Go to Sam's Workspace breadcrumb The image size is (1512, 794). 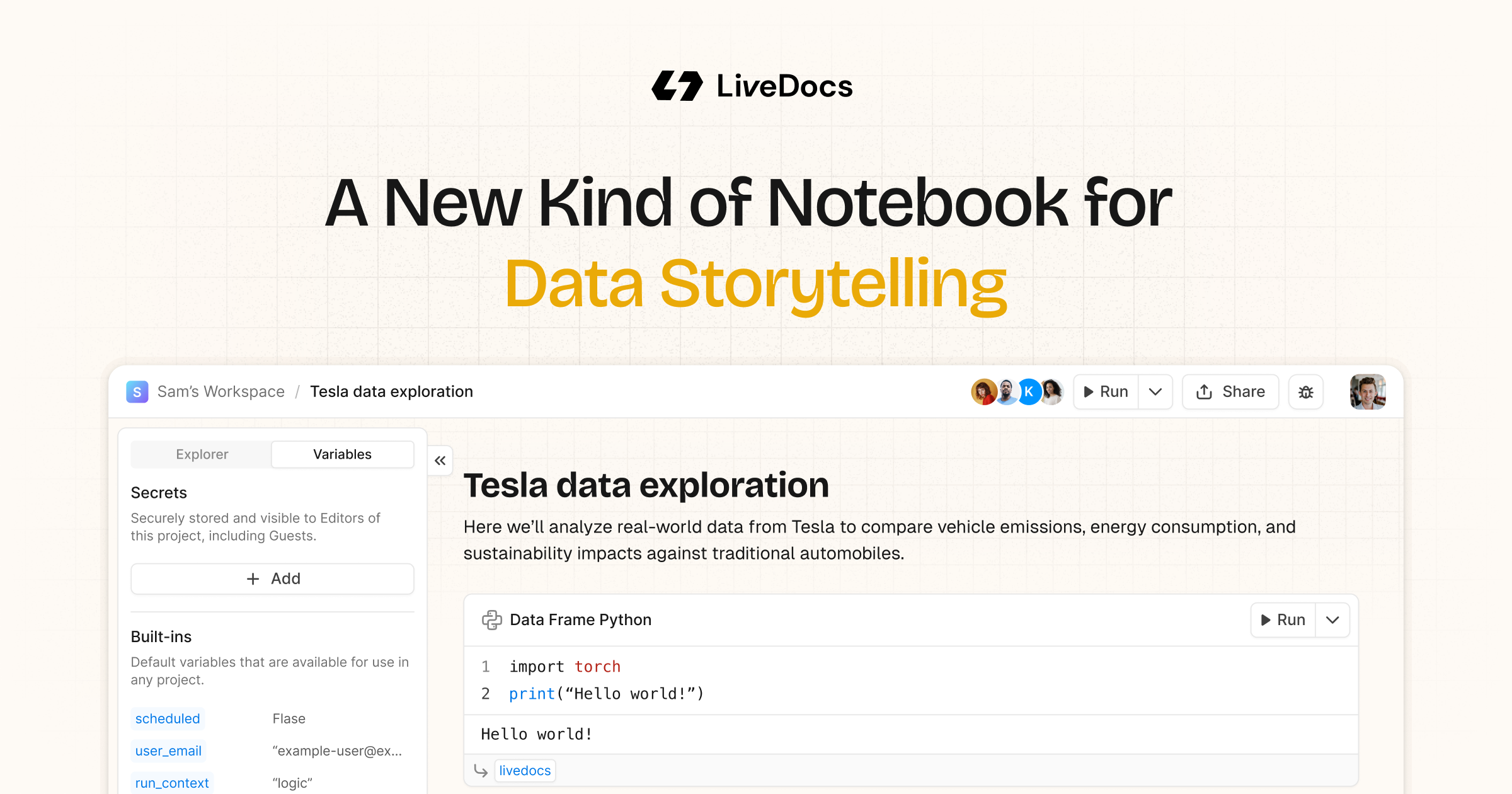pyautogui.click(x=220, y=391)
